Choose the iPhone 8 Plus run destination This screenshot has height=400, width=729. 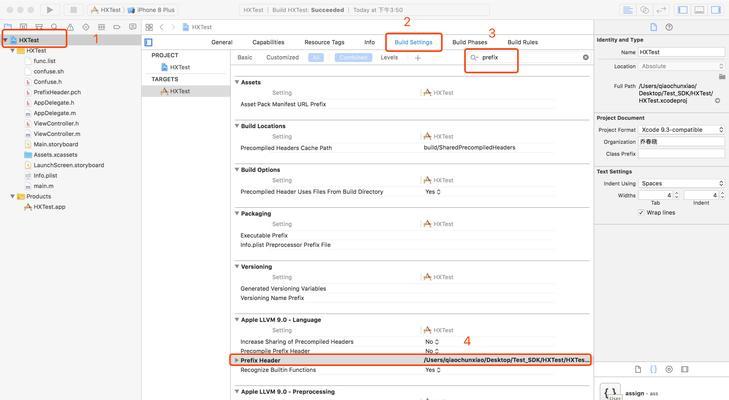pyautogui.click(x=152, y=10)
